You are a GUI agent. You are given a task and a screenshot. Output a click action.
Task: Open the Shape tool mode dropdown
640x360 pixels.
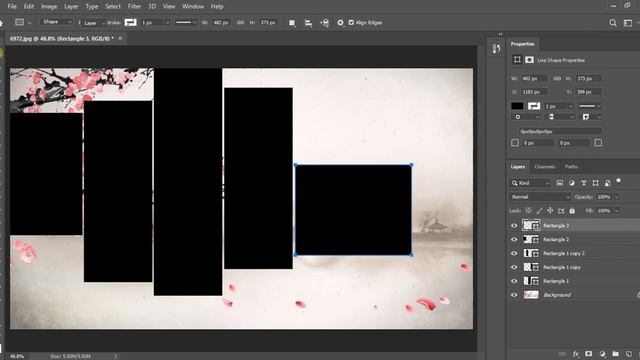57,22
